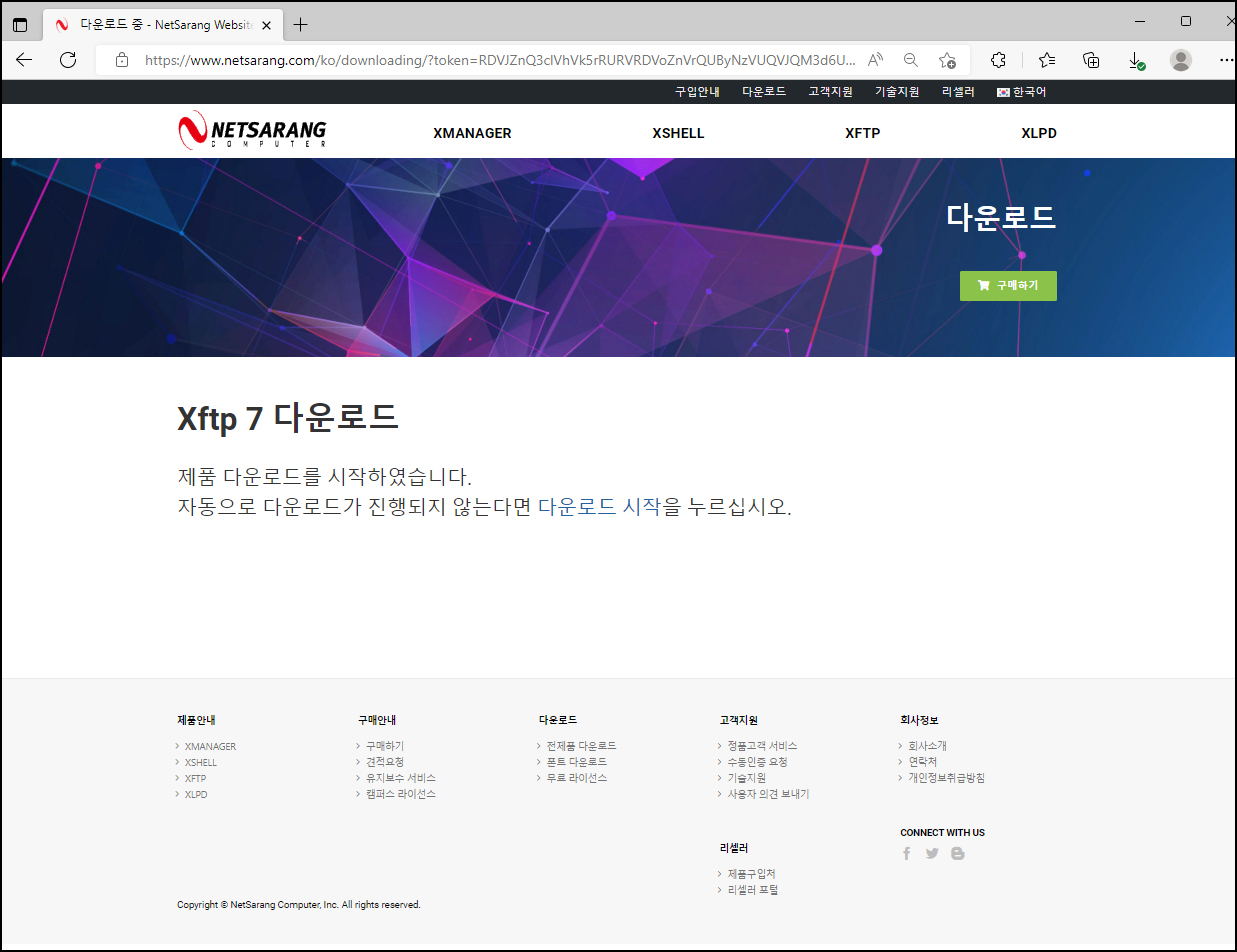Screen dimensions: 1237x952
Task: Open footer link 사용자 의견 보내기
Action: coord(768,794)
